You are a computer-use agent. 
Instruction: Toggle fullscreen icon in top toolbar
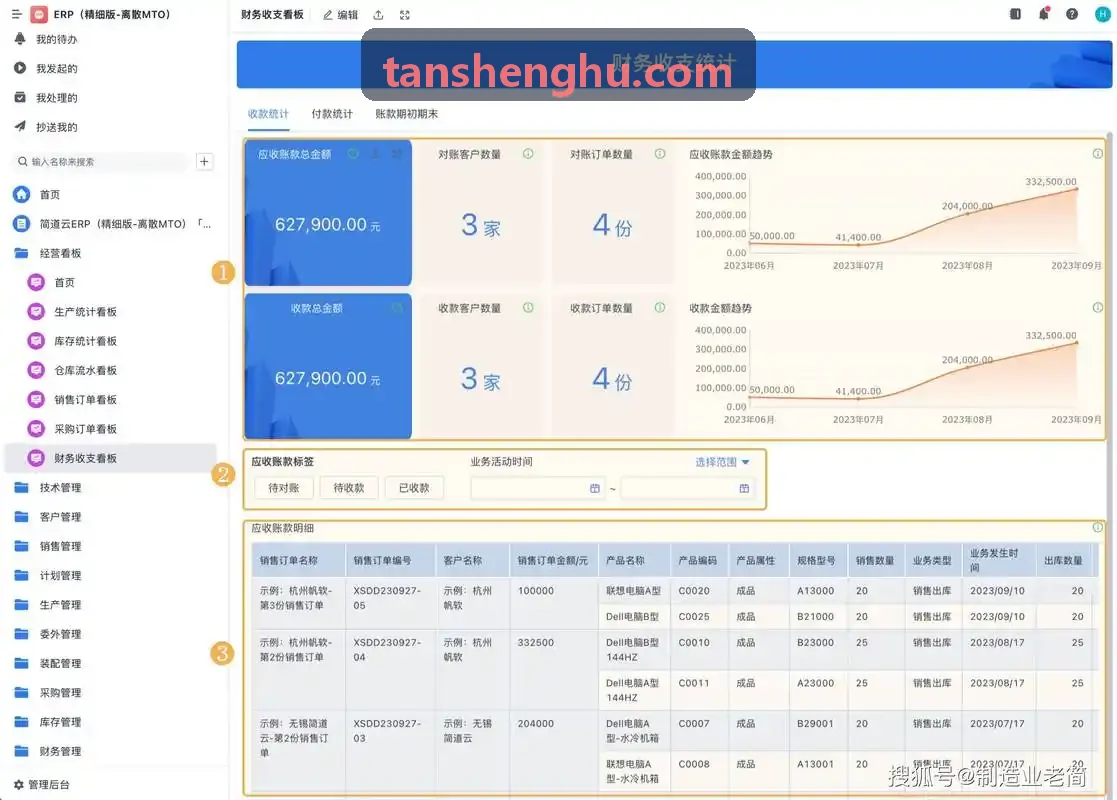405,15
